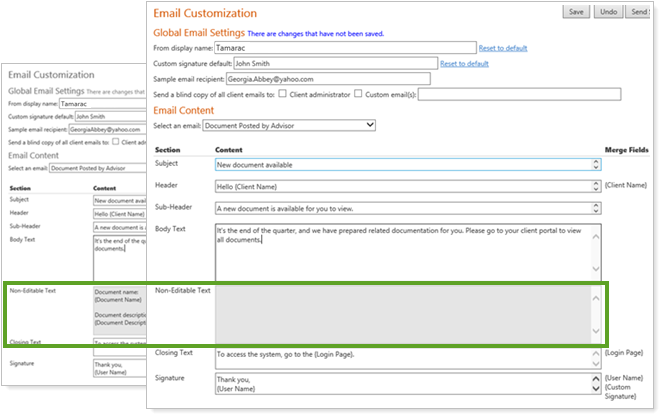This screenshot has width=662, height=418.
Task: Click the Sub-Header field scroll arrows
Action: [595, 209]
